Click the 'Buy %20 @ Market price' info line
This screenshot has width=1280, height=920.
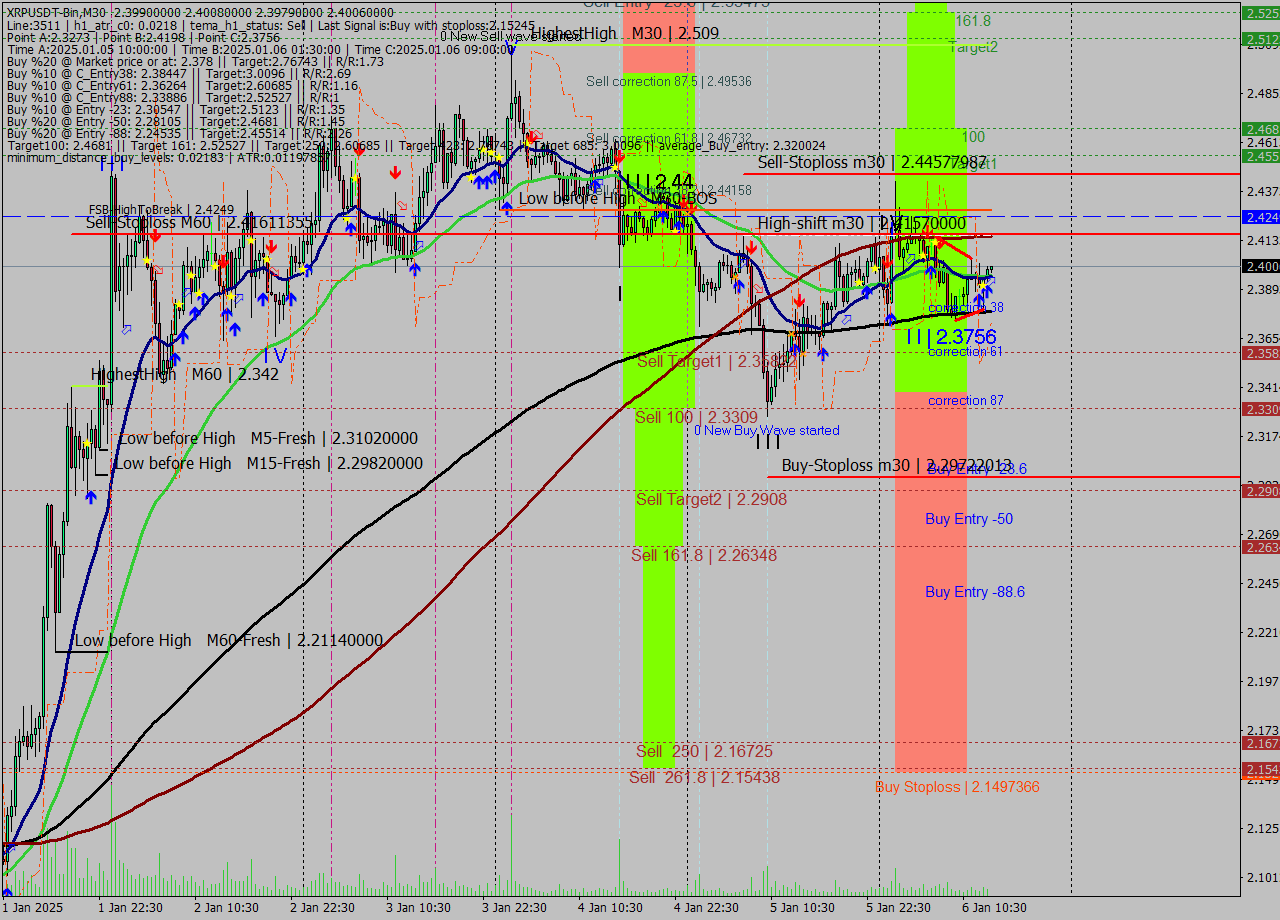(195, 61)
